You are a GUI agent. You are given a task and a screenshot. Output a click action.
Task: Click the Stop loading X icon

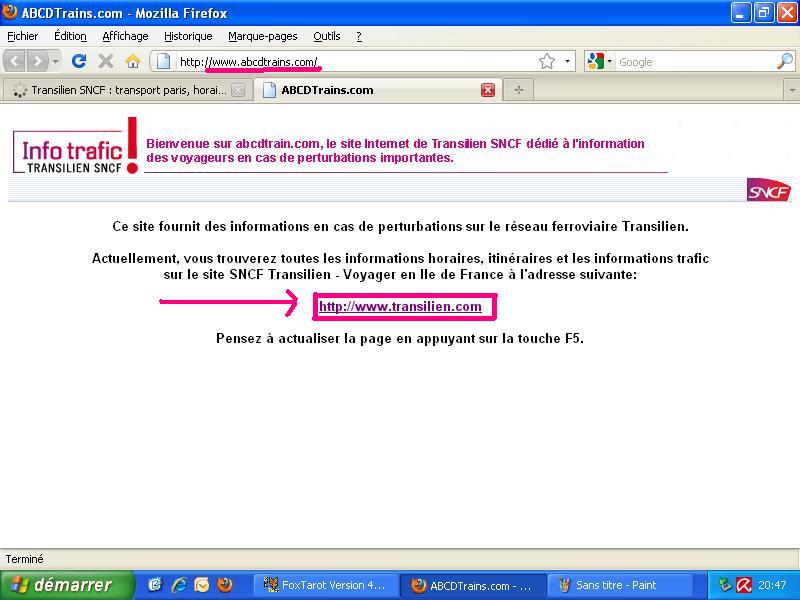[105, 61]
